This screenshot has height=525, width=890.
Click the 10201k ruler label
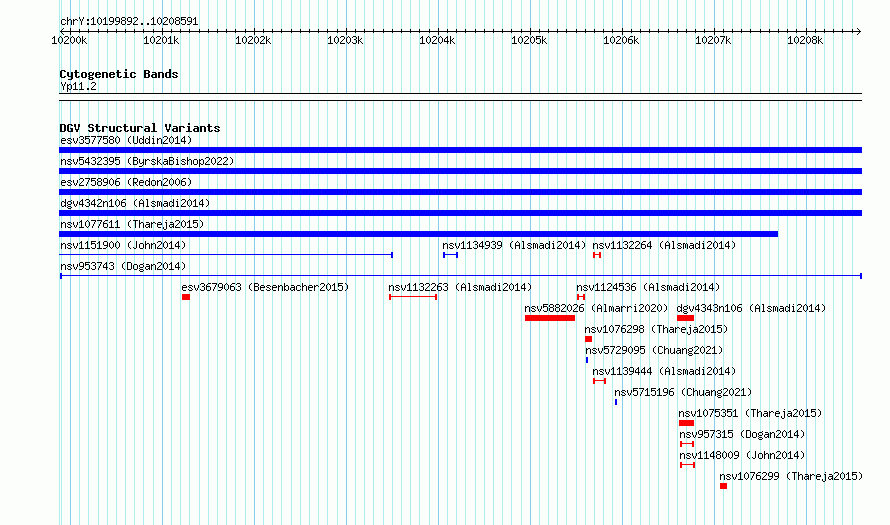pyautogui.click(x=161, y=40)
